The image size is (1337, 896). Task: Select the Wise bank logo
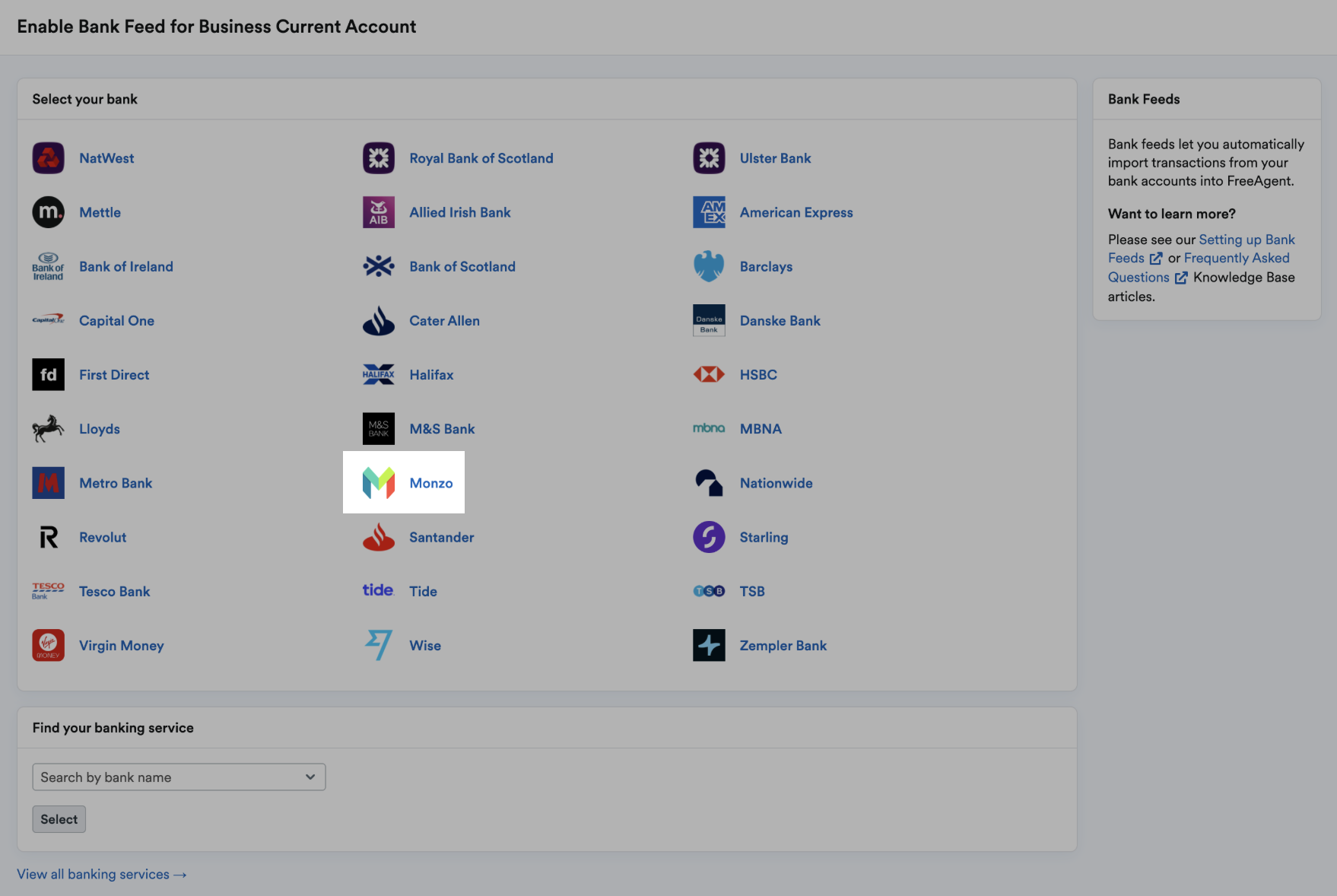click(x=378, y=645)
